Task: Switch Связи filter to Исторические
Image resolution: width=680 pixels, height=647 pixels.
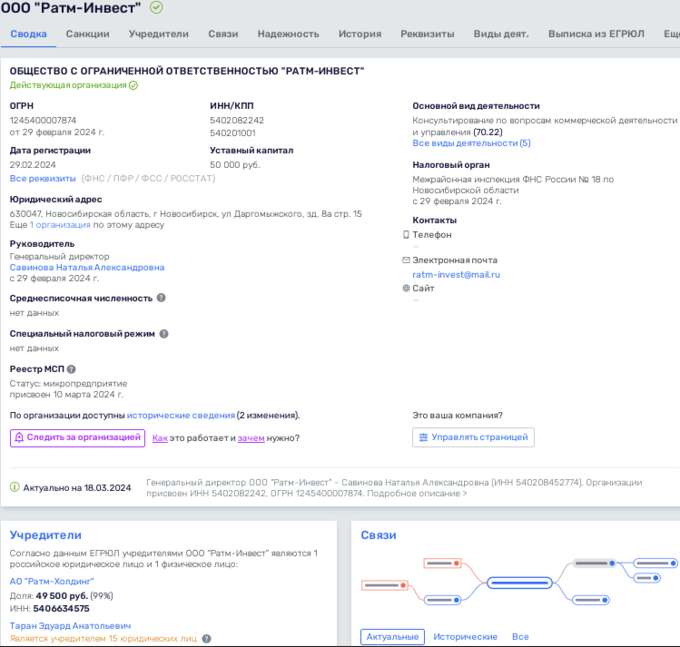Action: point(465,636)
